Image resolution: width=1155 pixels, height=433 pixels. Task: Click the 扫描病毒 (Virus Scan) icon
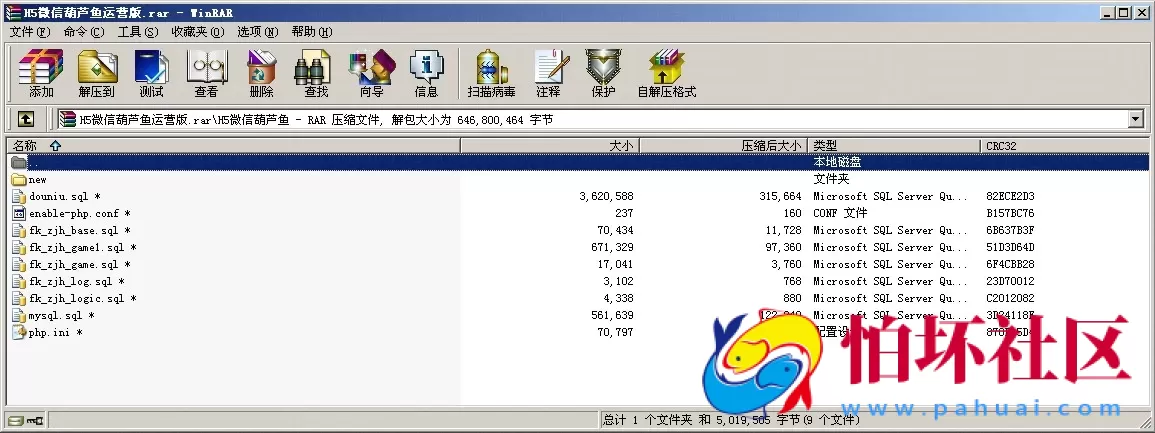[x=491, y=74]
